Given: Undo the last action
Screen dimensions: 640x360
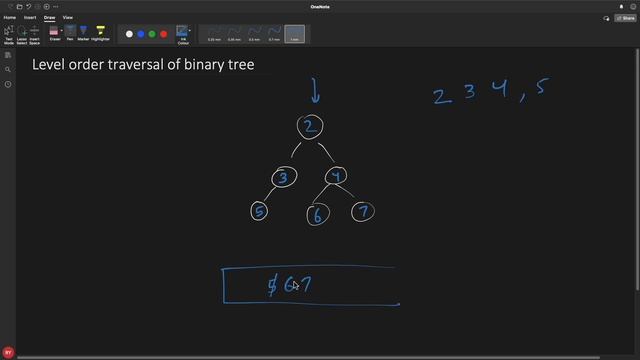Looking at the screenshot, I should point(29,7).
